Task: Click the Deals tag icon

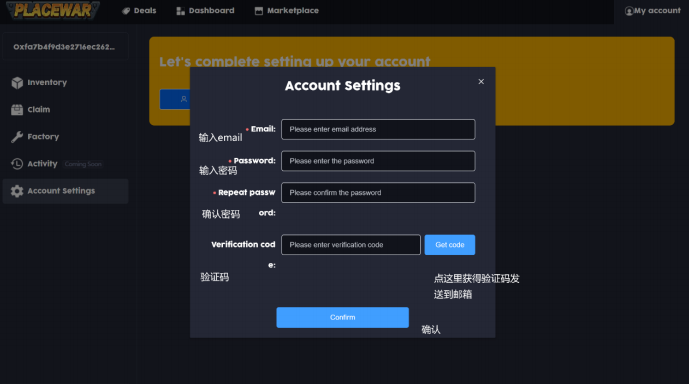Action: click(126, 11)
